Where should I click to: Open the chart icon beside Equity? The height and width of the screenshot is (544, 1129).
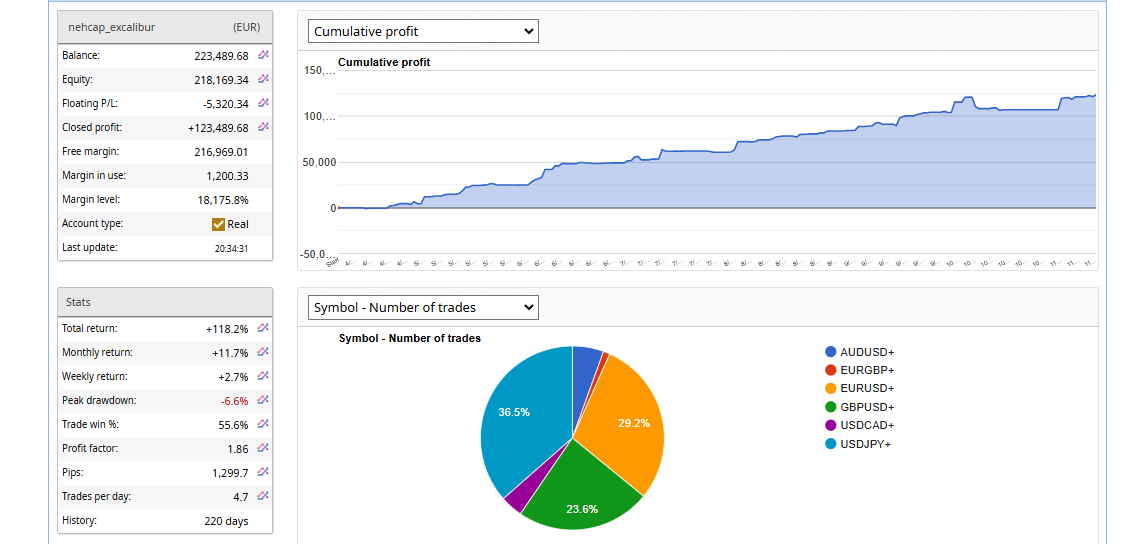[x=263, y=79]
